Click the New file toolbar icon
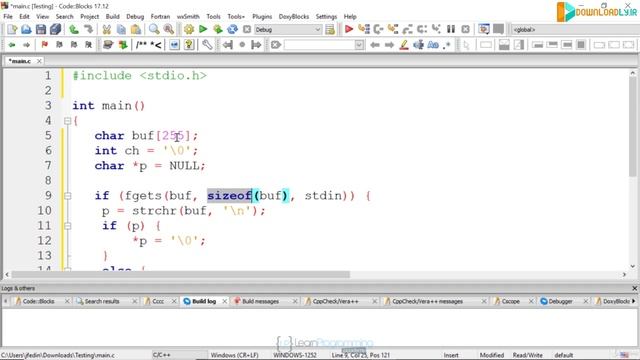Screen dimensions: 640x360 (x=12, y=29)
